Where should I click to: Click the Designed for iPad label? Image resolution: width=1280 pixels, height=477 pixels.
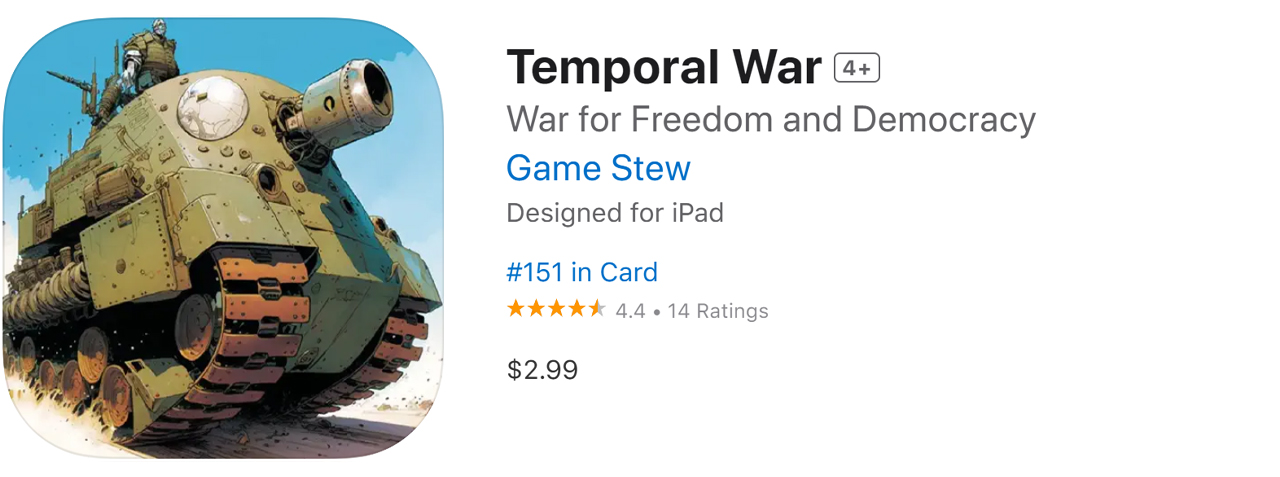pos(614,213)
